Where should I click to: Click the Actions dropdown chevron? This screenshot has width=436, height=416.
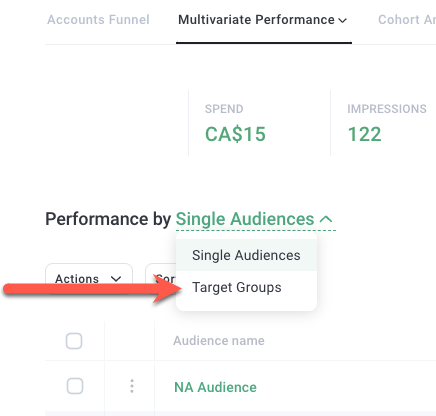(116, 279)
